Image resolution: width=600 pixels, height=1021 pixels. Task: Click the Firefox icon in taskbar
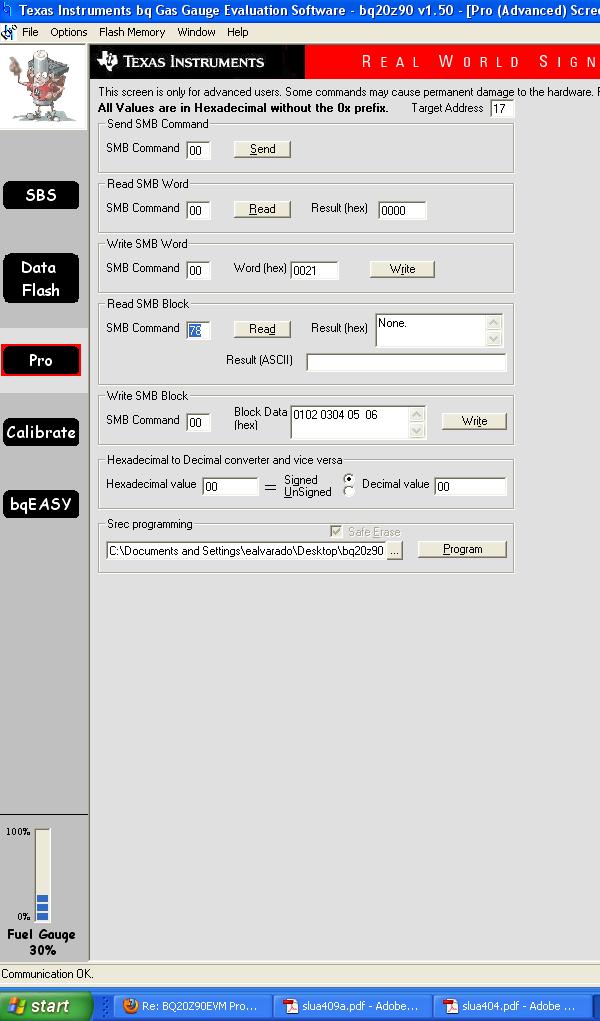point(131,1005)
